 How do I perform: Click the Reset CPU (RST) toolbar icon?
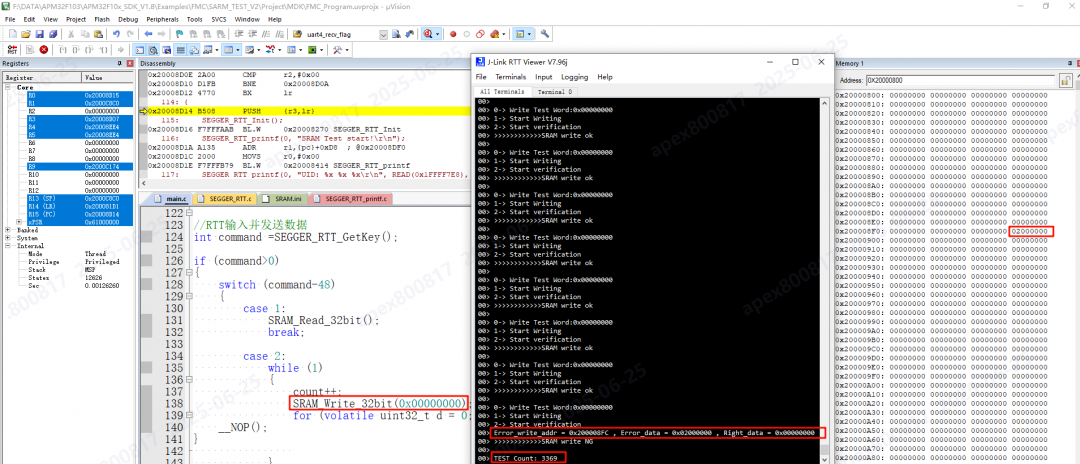12,49
